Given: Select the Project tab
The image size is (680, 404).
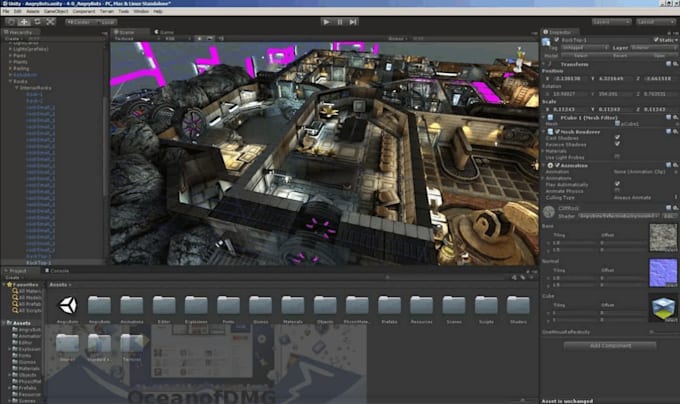Looking at the screenshot, I should 18,271.
